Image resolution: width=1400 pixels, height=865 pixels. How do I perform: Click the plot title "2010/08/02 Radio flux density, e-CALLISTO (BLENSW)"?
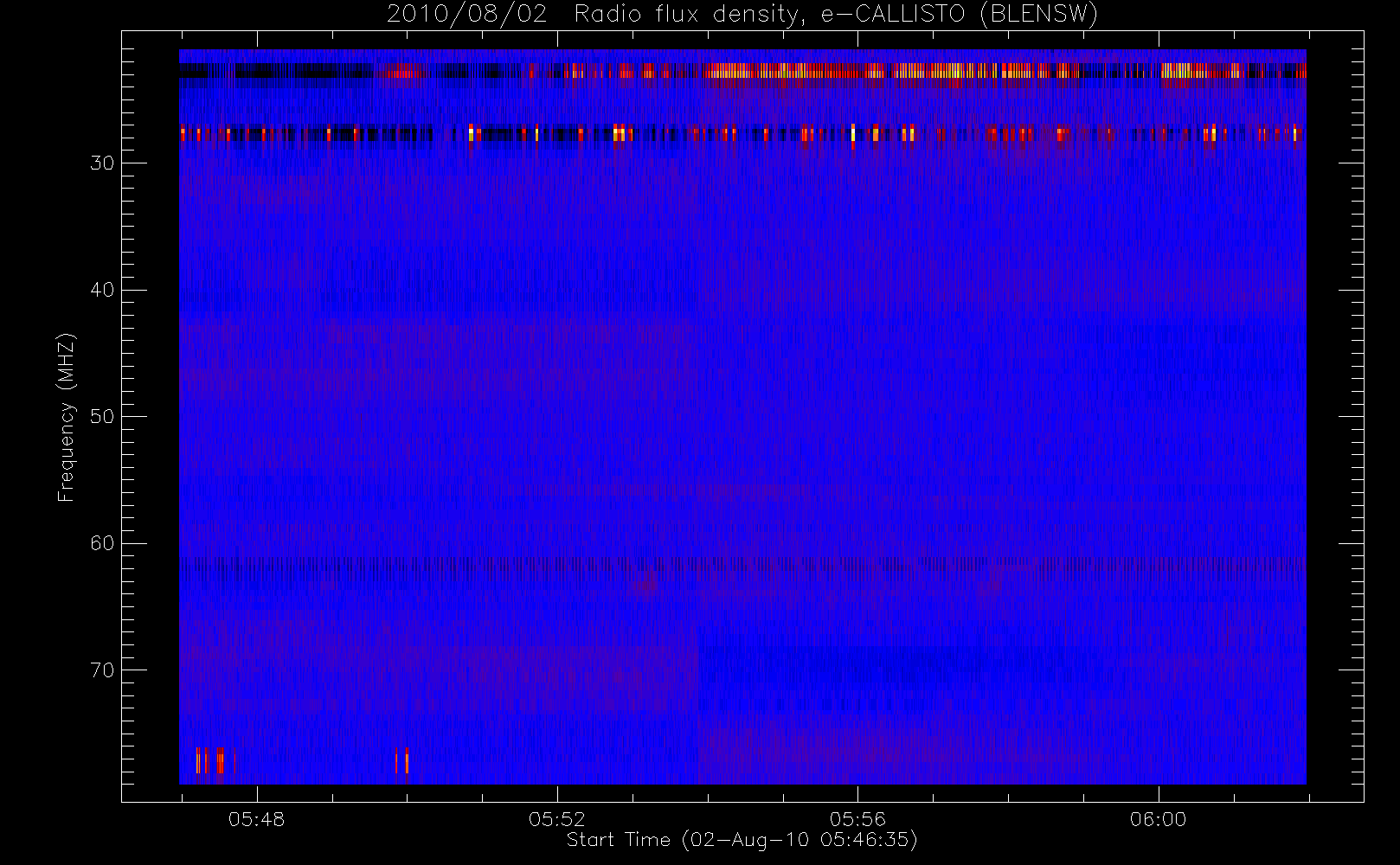click(x=742, y=15)
